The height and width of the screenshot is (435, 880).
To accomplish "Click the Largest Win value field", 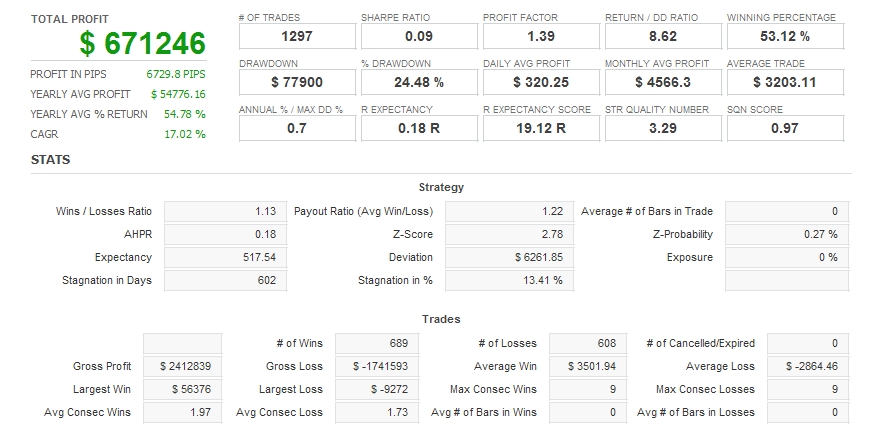I will point(183,389).
